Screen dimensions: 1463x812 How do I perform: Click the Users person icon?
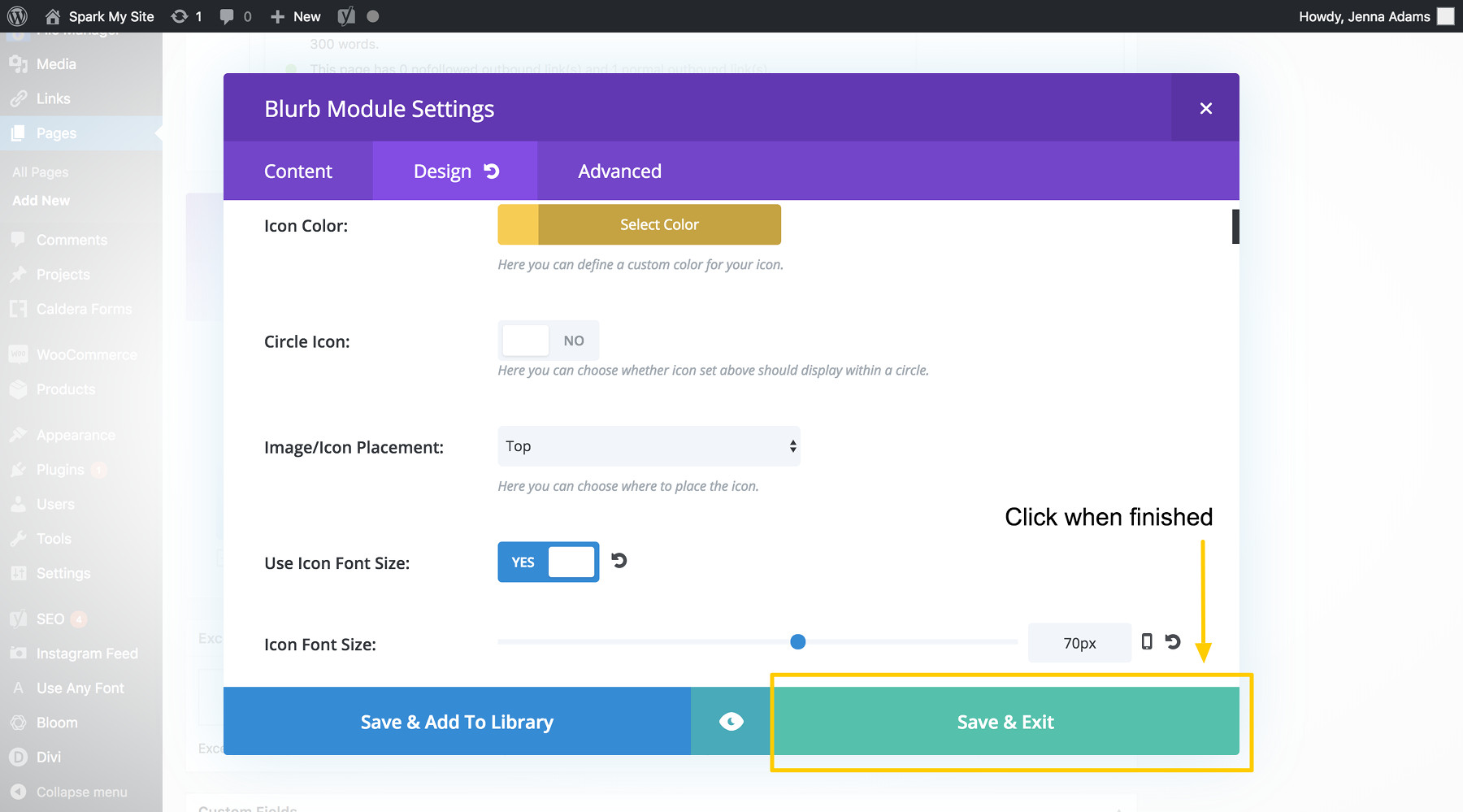[x=18, y=504]
